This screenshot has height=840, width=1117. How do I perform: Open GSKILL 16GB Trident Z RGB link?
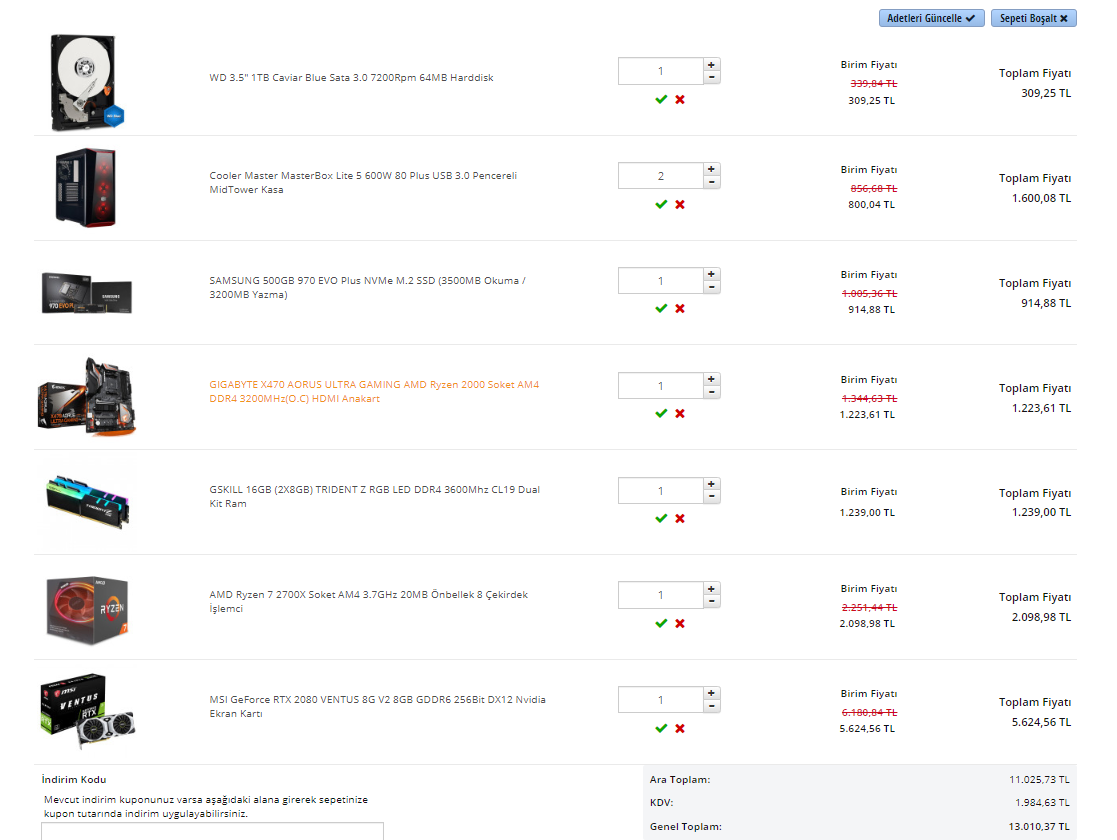[375, 496]
